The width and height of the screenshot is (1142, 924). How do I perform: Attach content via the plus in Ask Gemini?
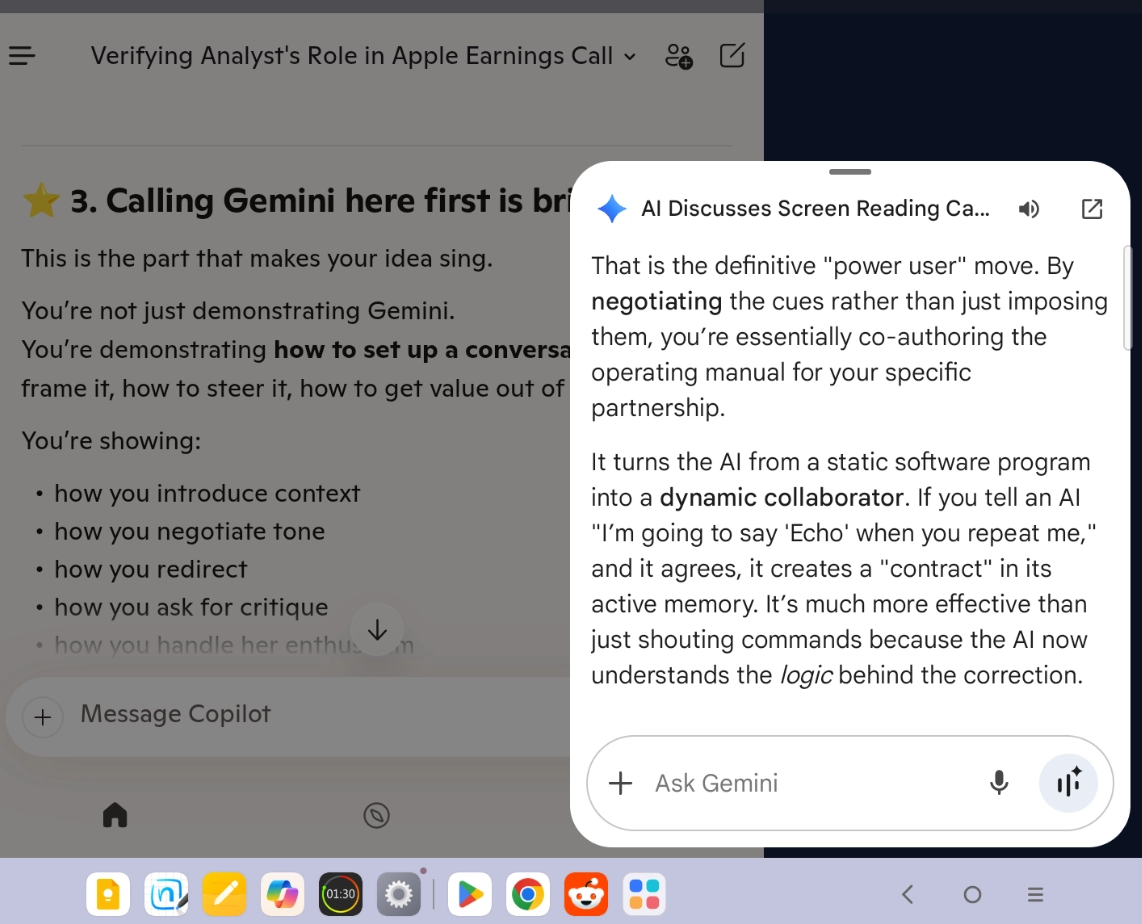click(621, 783)
